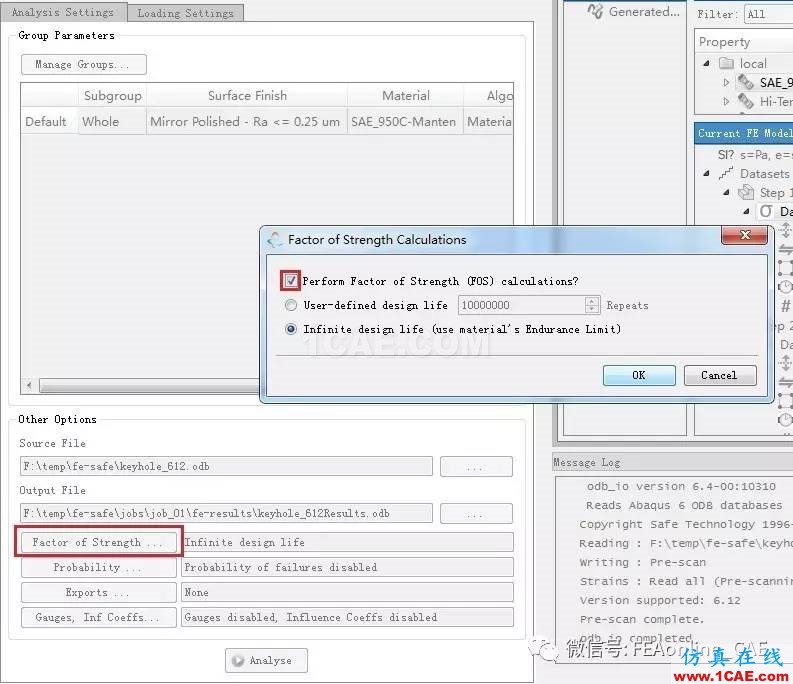This screenshot has width=793, height=684.
Task: Select User-defined design life radio button
Action: [291, 305]
